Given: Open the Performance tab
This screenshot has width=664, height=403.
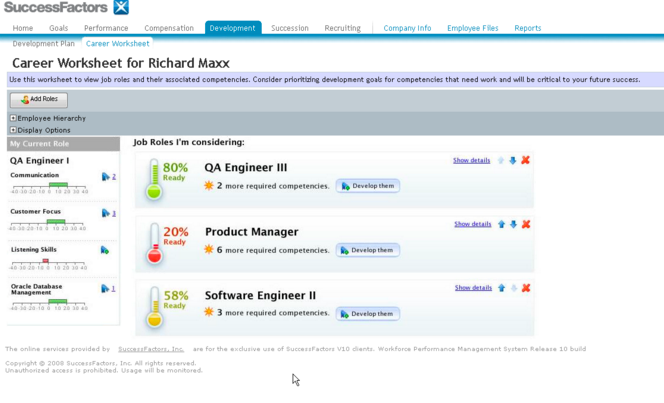Looking at the screenshot, I should pos(106,28).
